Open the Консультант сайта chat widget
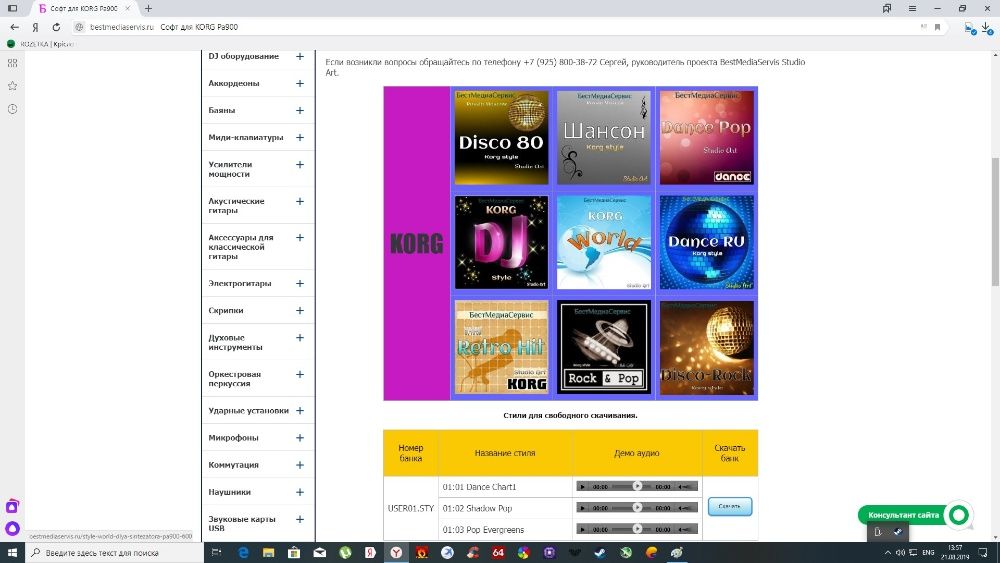Screen dimensions: 1000x563 [915, 515]
